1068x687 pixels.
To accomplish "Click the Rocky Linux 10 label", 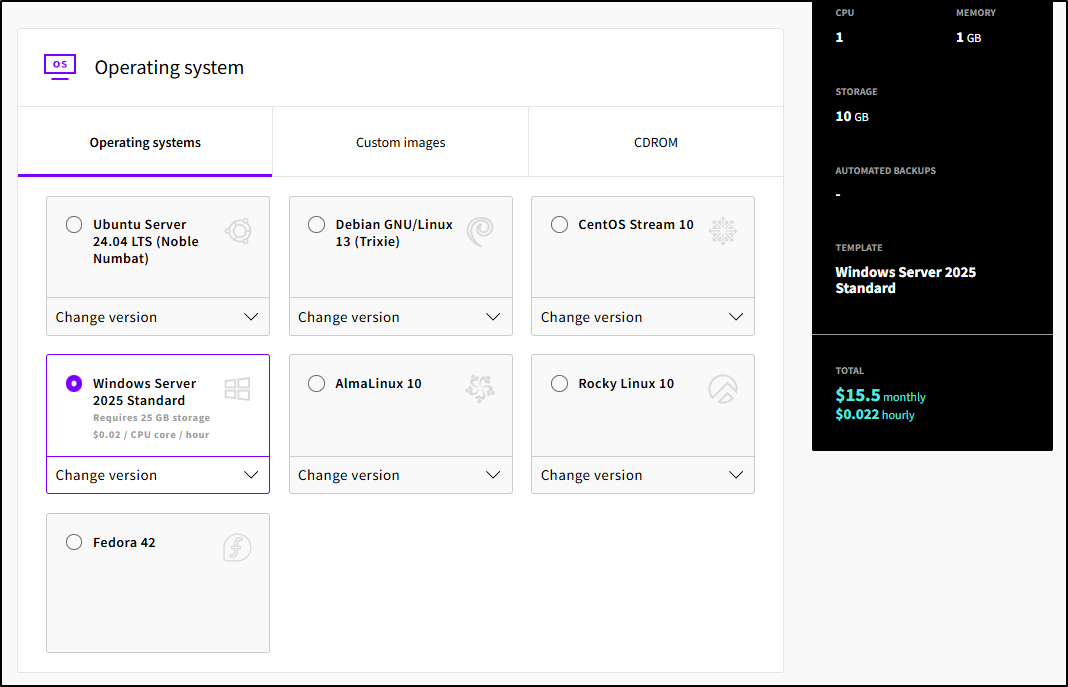I will [626, 383].
